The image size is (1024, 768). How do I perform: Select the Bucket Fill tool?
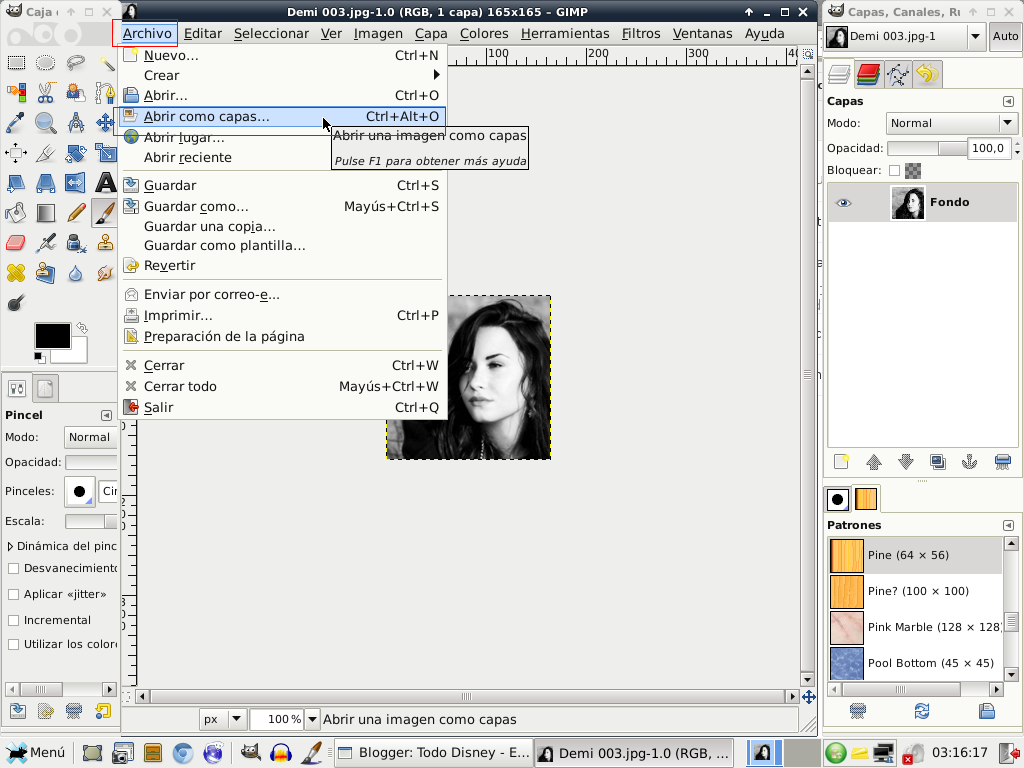[x=16, y=213]
